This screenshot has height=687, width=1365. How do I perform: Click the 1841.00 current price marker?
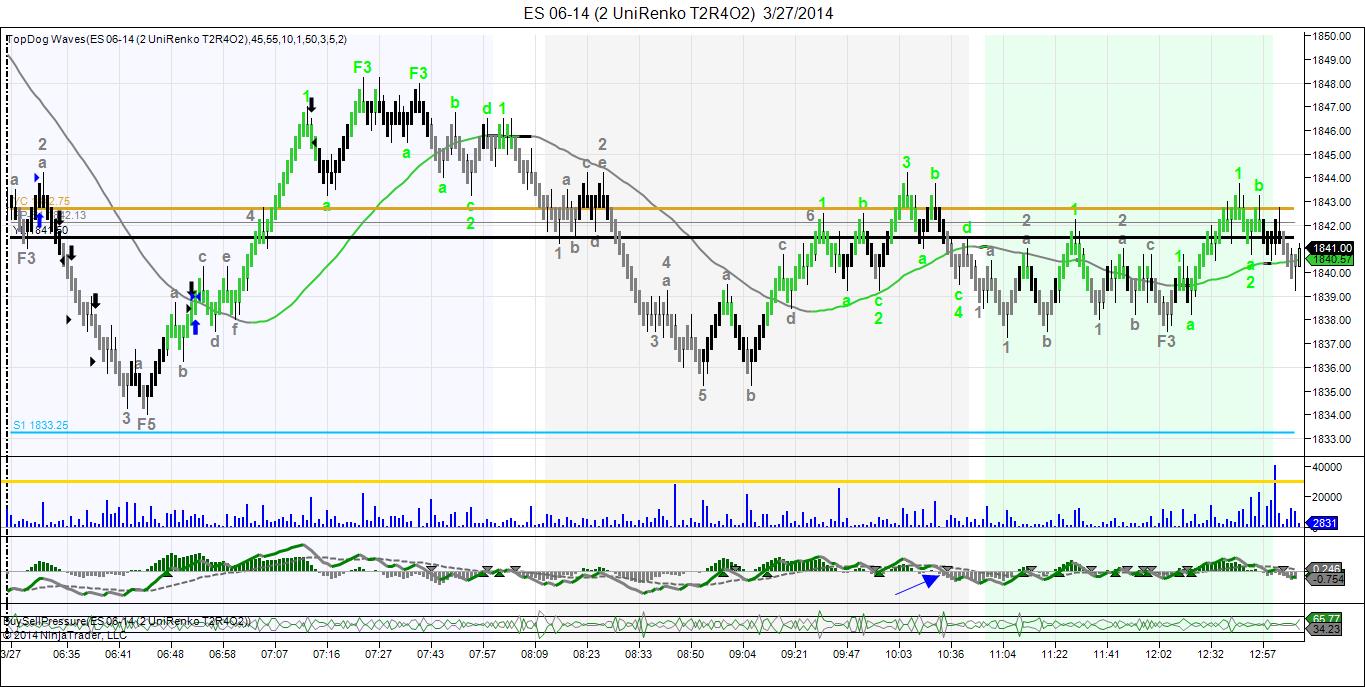(x=1332, y=248)
